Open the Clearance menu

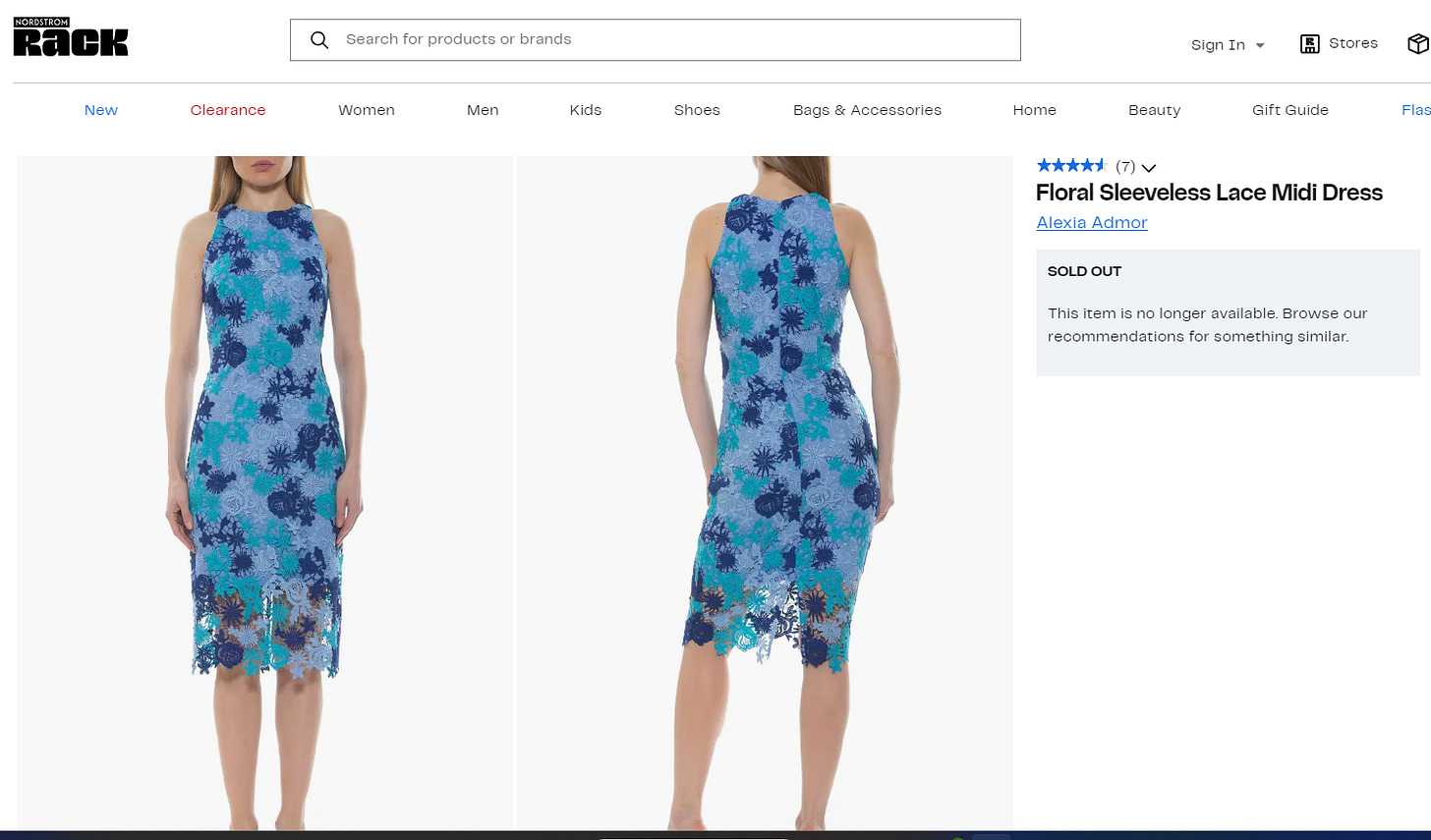tap(228, 110)
